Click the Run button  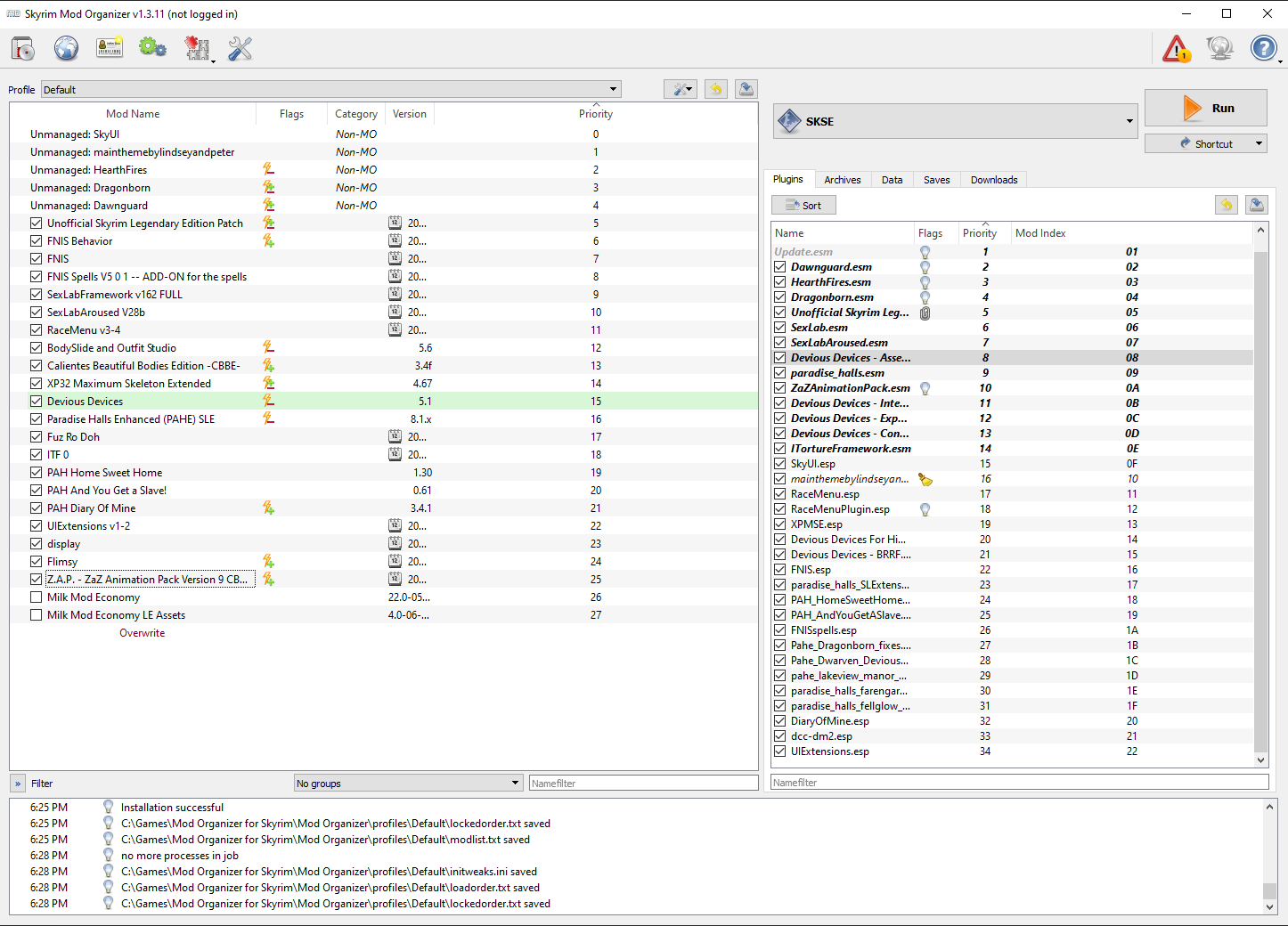tap(1206, 108)
